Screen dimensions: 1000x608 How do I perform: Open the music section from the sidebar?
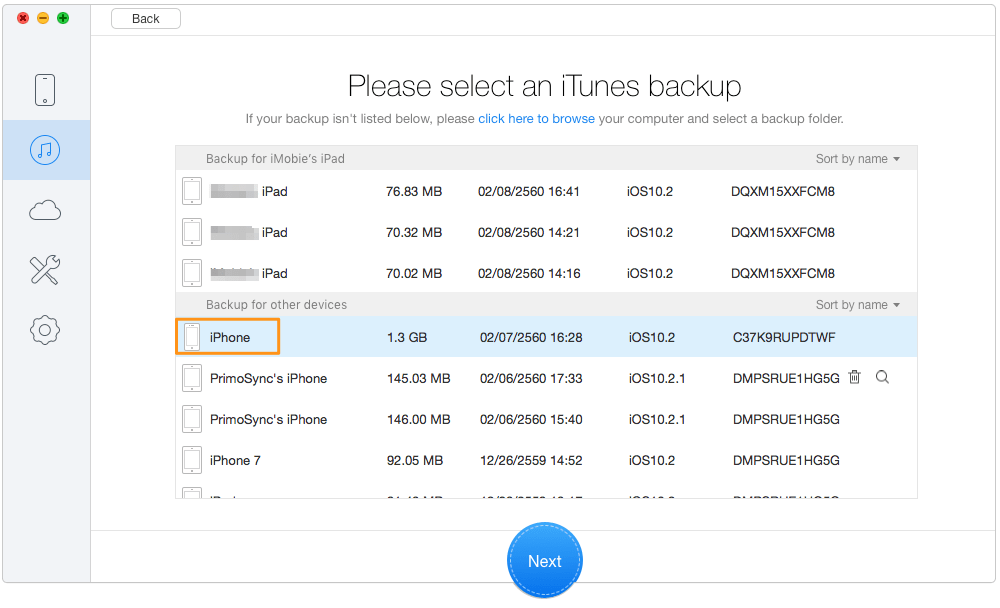(45, 149)
